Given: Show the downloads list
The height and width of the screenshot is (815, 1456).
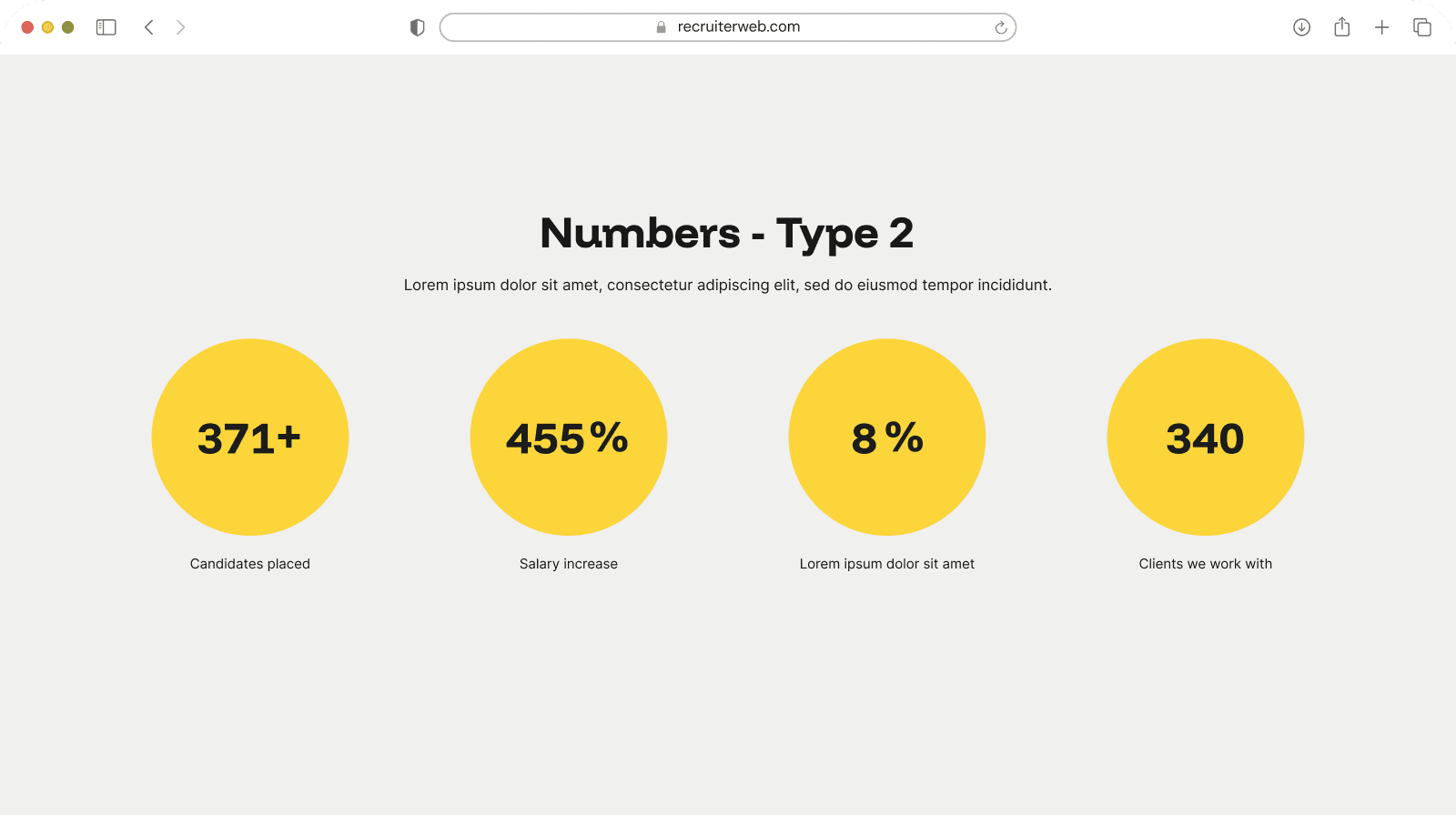Looking at the screenshot, I should [1301, 27].
